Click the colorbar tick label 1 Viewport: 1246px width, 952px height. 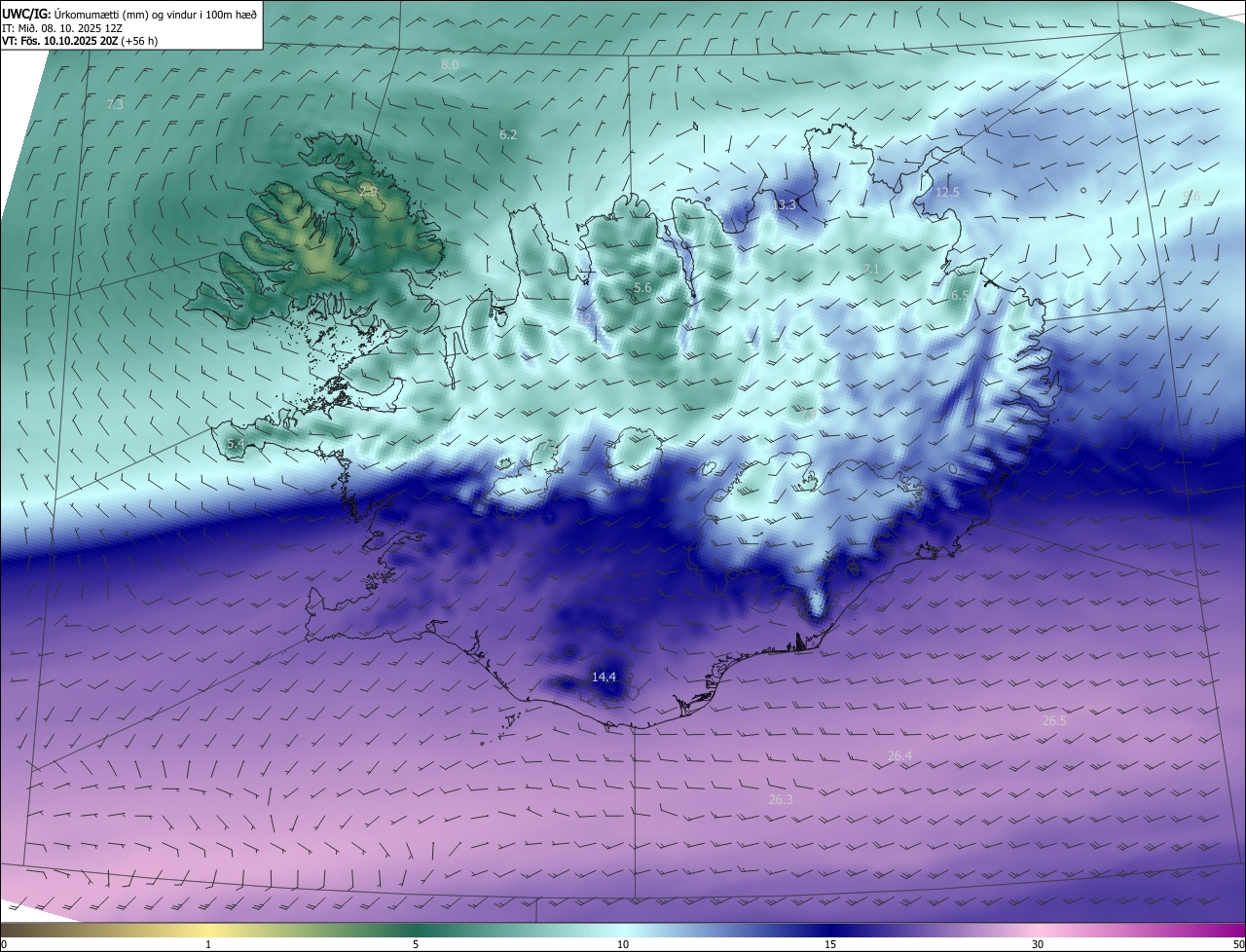coord(208,944)
